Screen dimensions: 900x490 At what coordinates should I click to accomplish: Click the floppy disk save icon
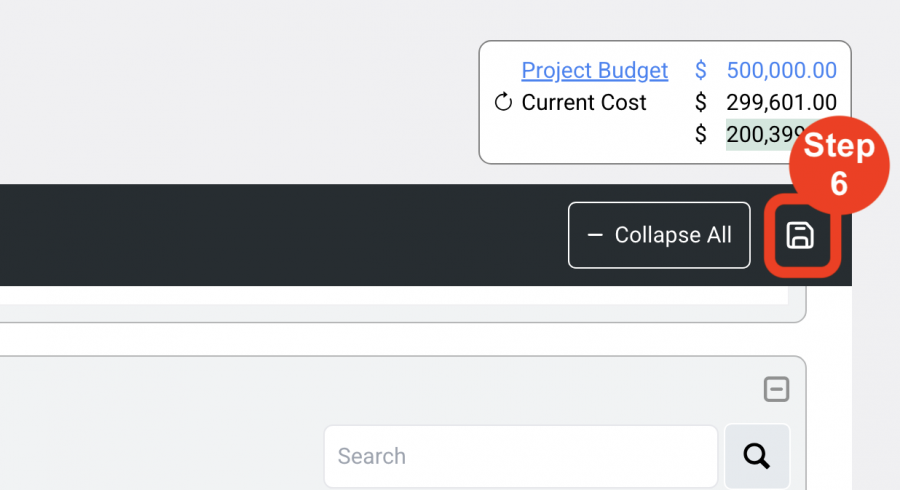coord(800,235)
